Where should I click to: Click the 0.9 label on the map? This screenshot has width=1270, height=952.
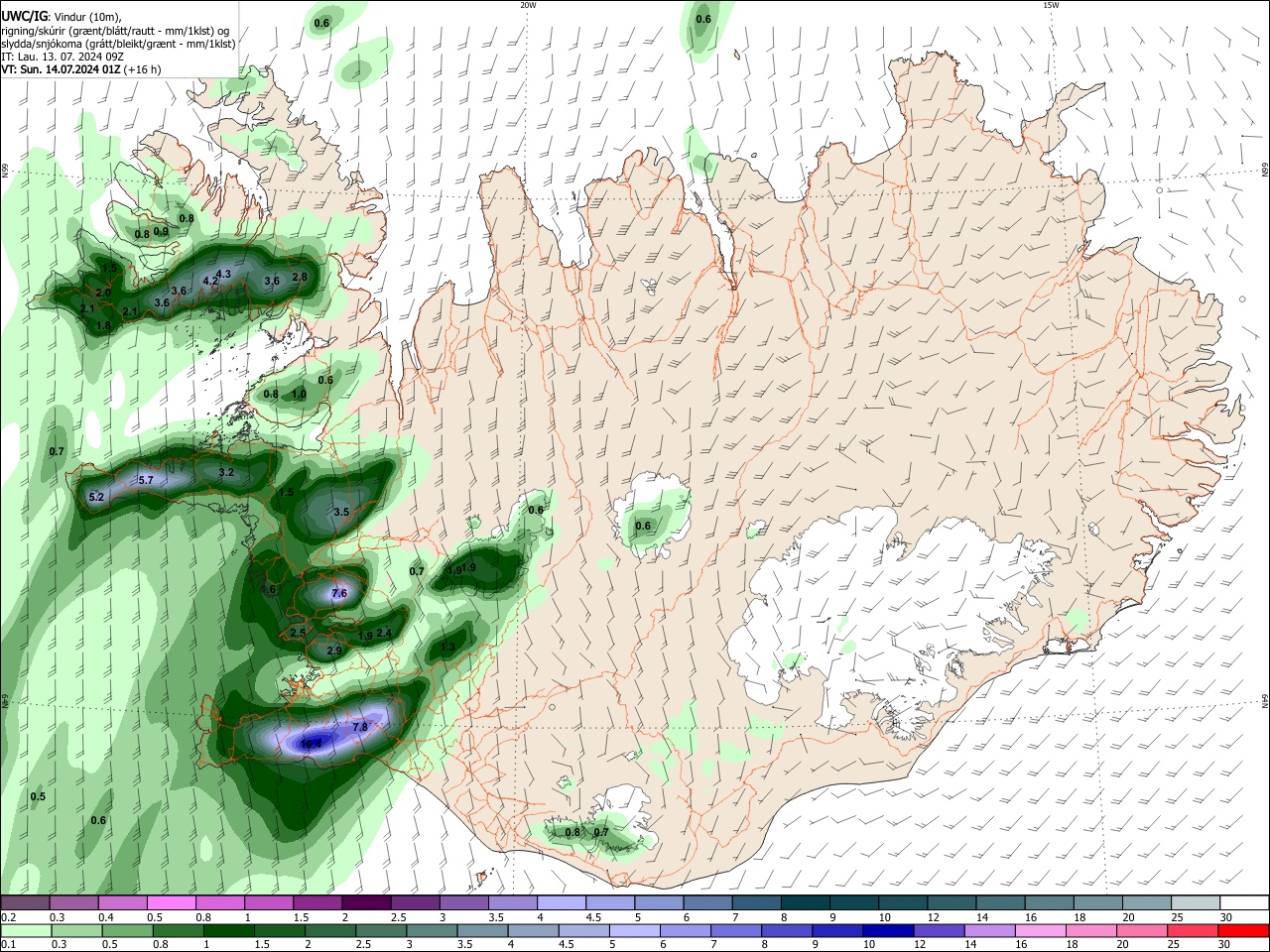(161, 230)
